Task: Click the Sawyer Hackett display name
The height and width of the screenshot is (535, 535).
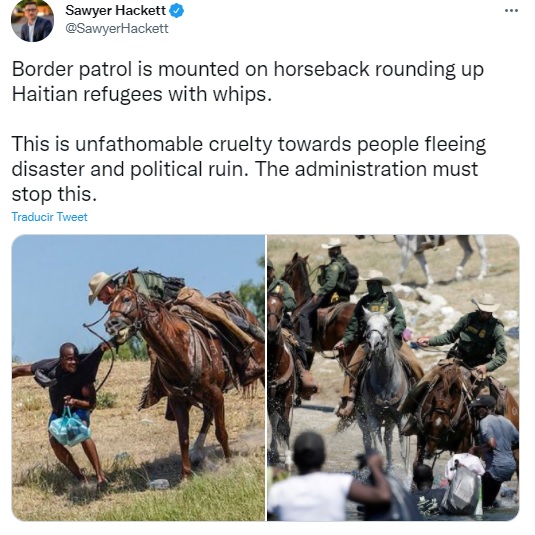Action: point(115,11)
